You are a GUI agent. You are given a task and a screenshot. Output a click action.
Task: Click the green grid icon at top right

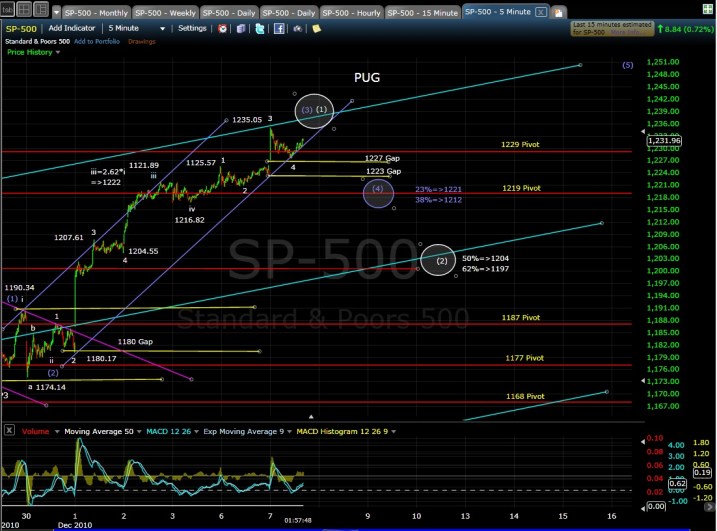707,9
